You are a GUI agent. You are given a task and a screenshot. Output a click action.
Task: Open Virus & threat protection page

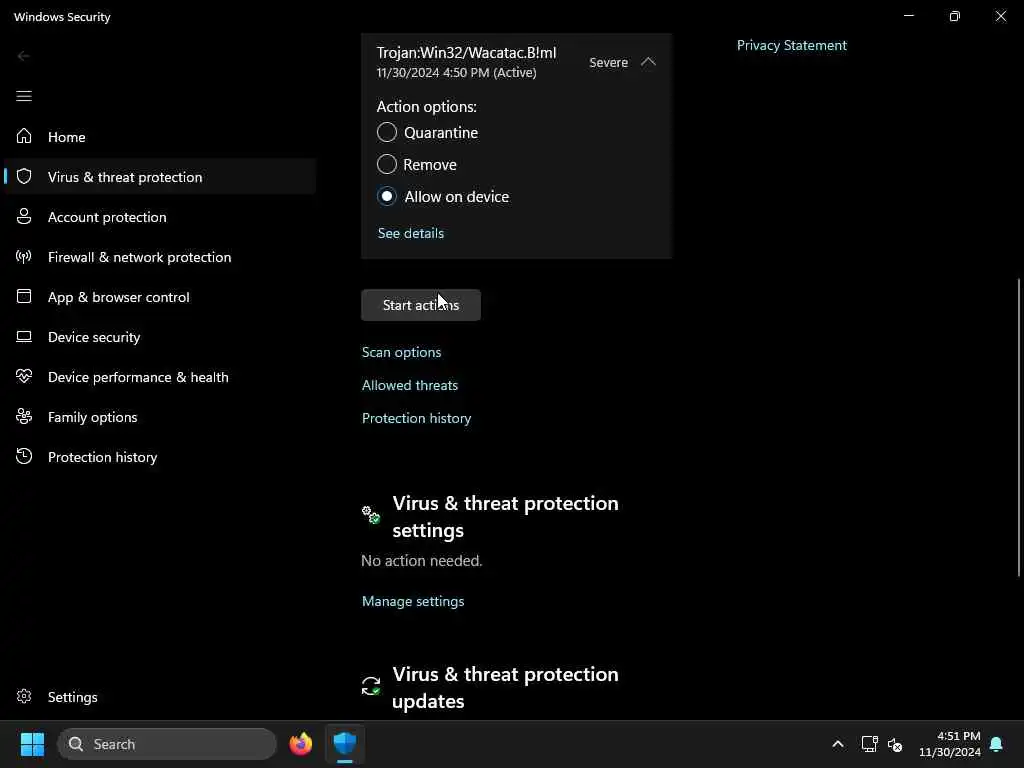coord(159,176)
